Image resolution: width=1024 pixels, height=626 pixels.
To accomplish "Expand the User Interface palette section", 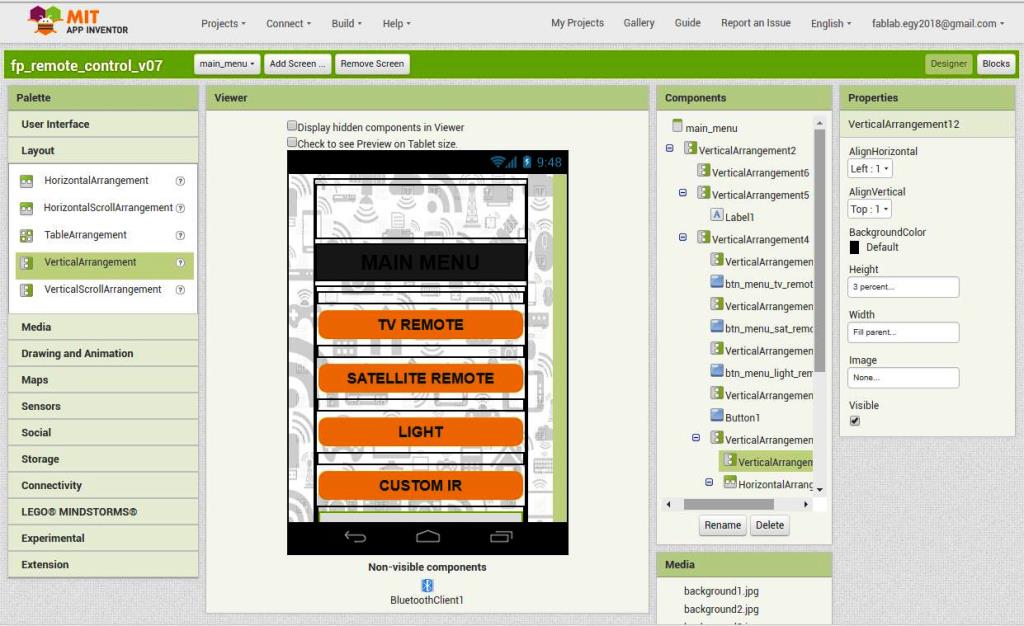I will [x=103, y=124].
